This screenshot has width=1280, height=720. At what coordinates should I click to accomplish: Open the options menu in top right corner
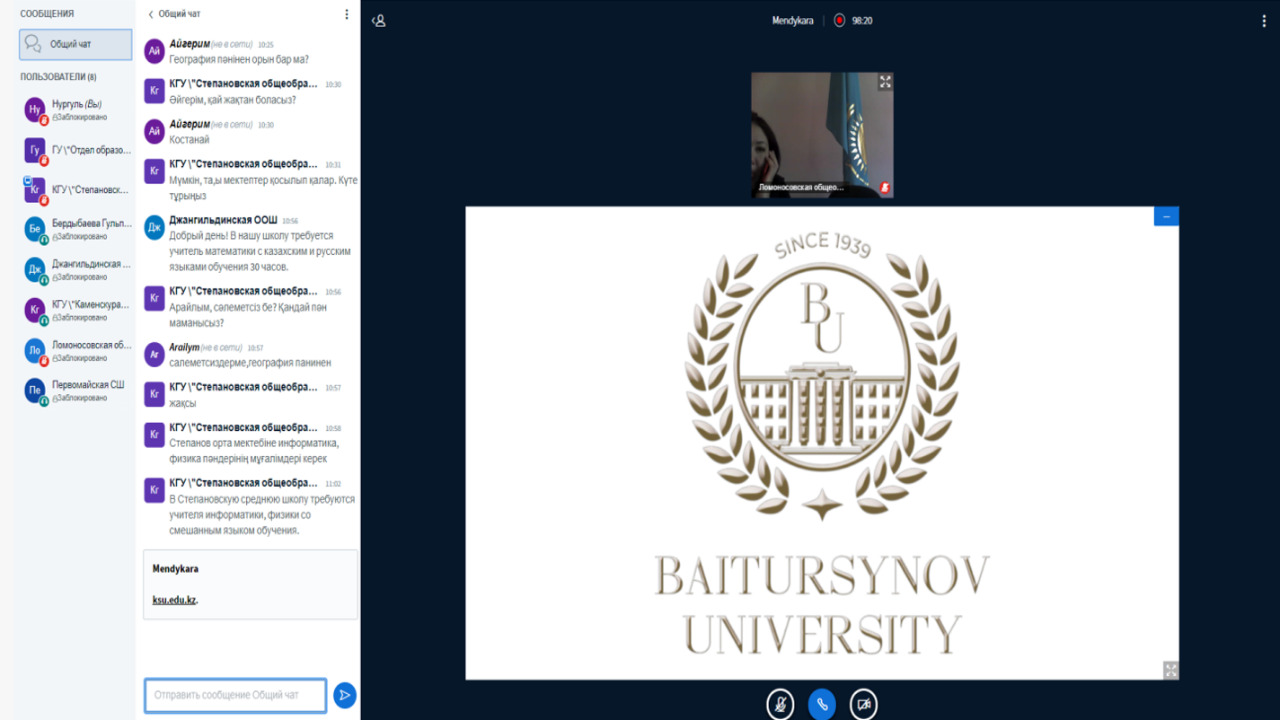click(x=1263, y=20)
